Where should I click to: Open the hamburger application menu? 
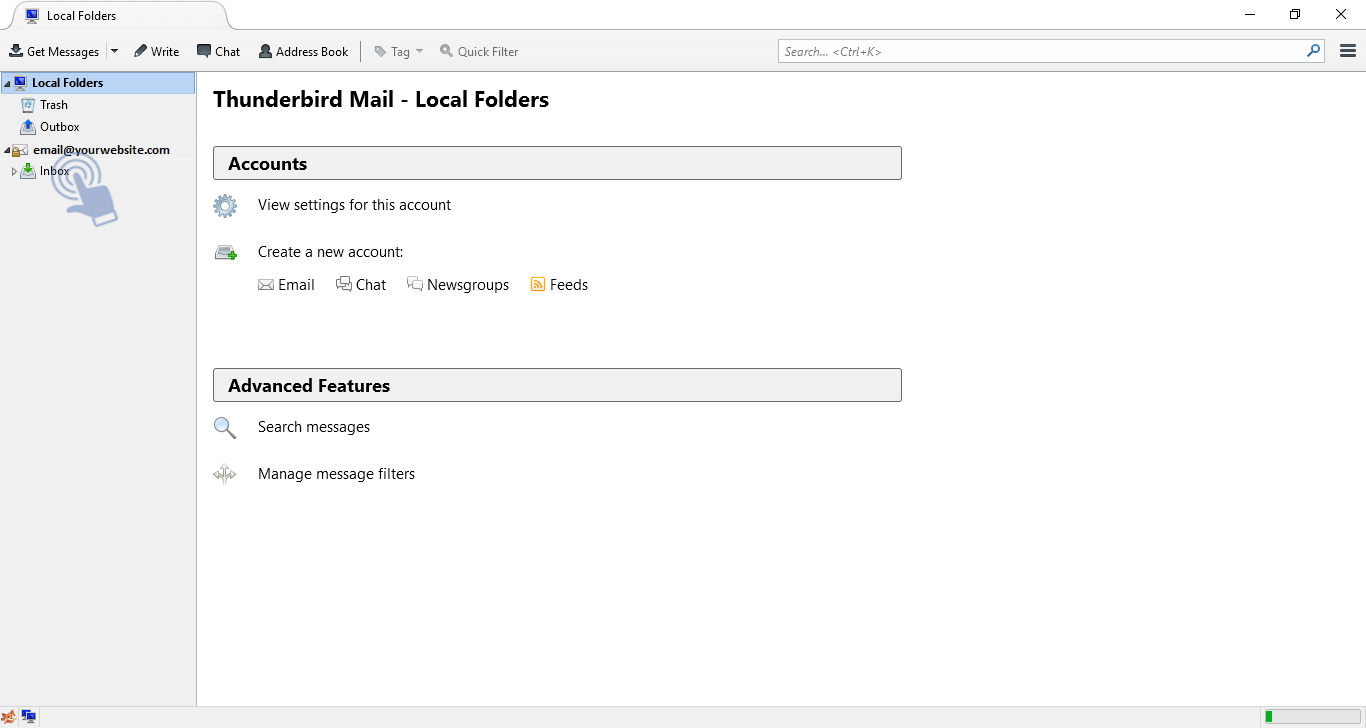click(x=1348, y=51)
